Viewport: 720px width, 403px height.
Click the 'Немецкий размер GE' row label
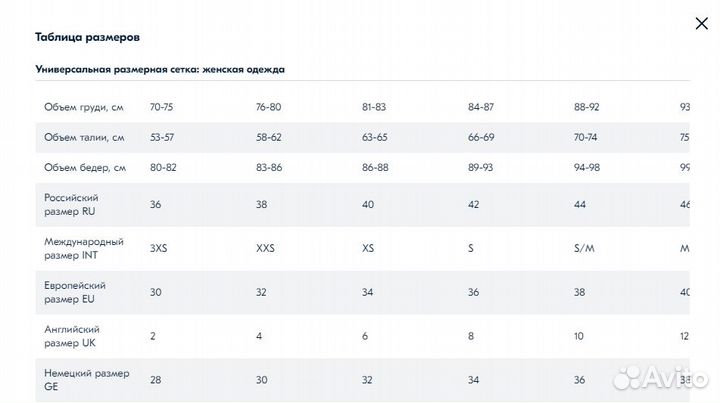87,380
